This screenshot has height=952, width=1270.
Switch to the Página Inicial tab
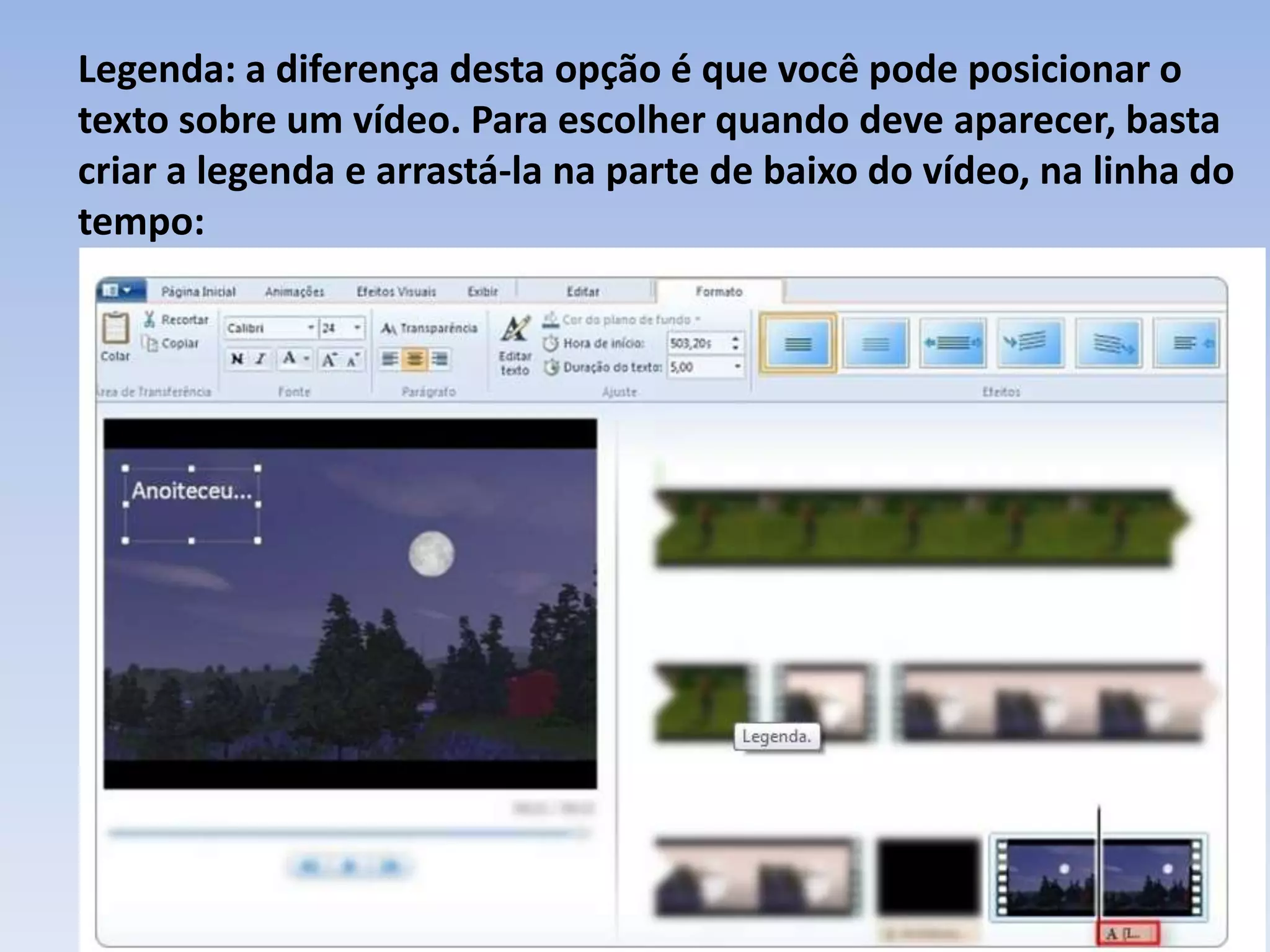[x=198, y=291]
